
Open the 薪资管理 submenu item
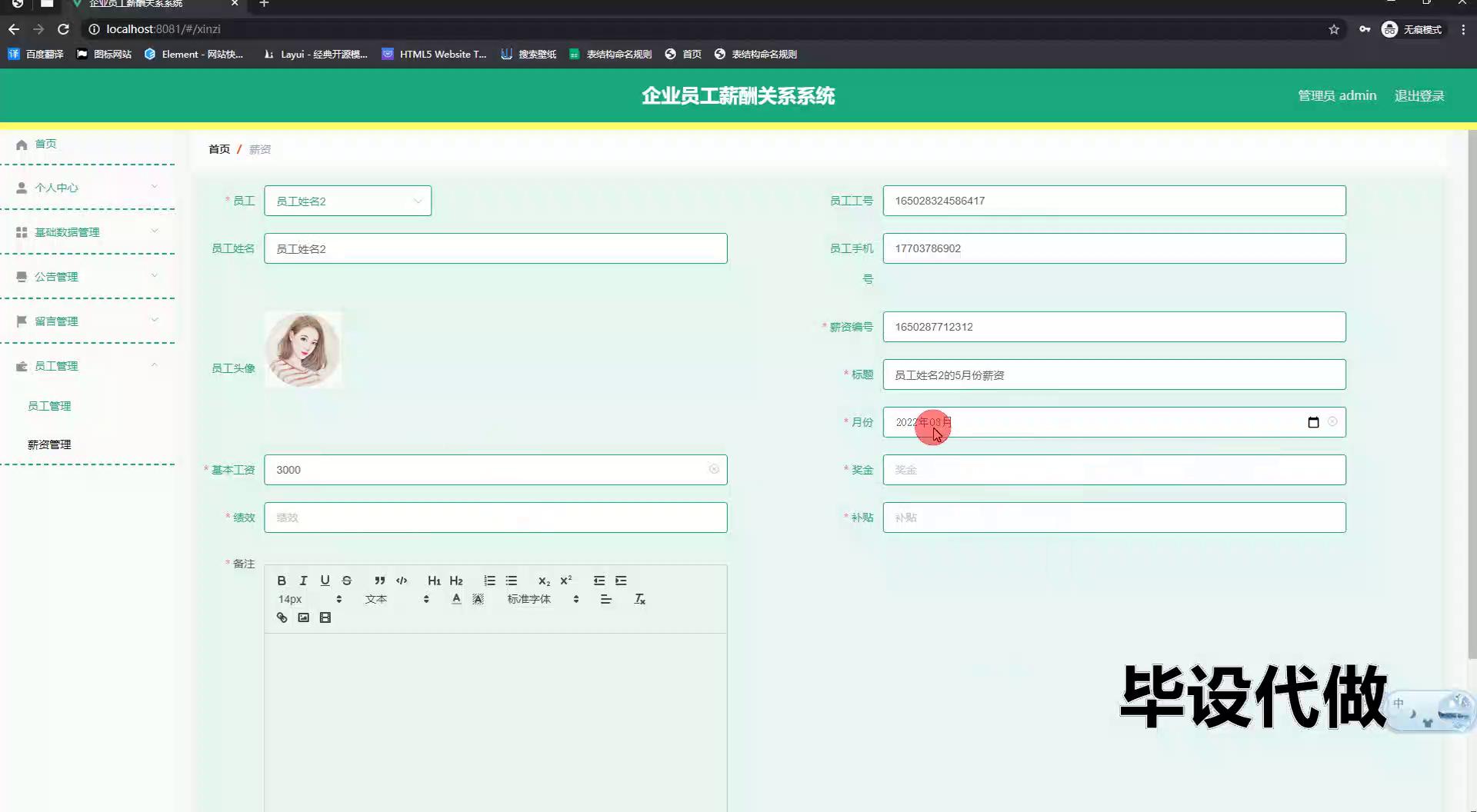49,444
